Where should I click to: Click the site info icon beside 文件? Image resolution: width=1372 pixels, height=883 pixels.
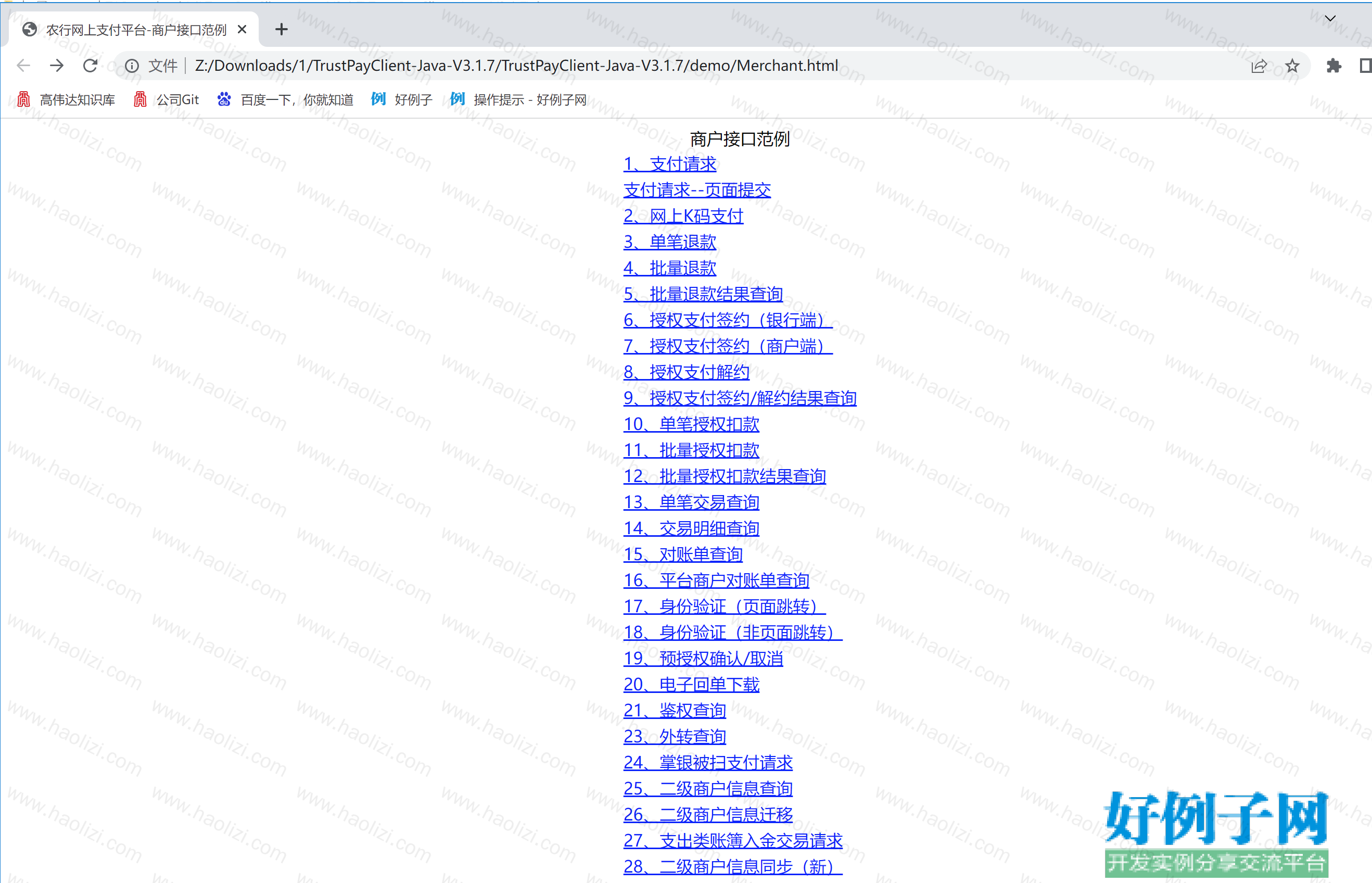[x=132, y=66]
